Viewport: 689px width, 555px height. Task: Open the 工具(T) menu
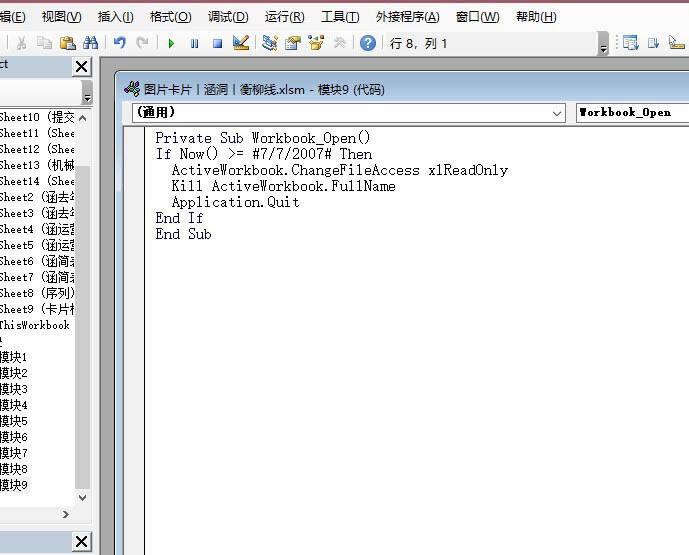(x=340, y=17)
